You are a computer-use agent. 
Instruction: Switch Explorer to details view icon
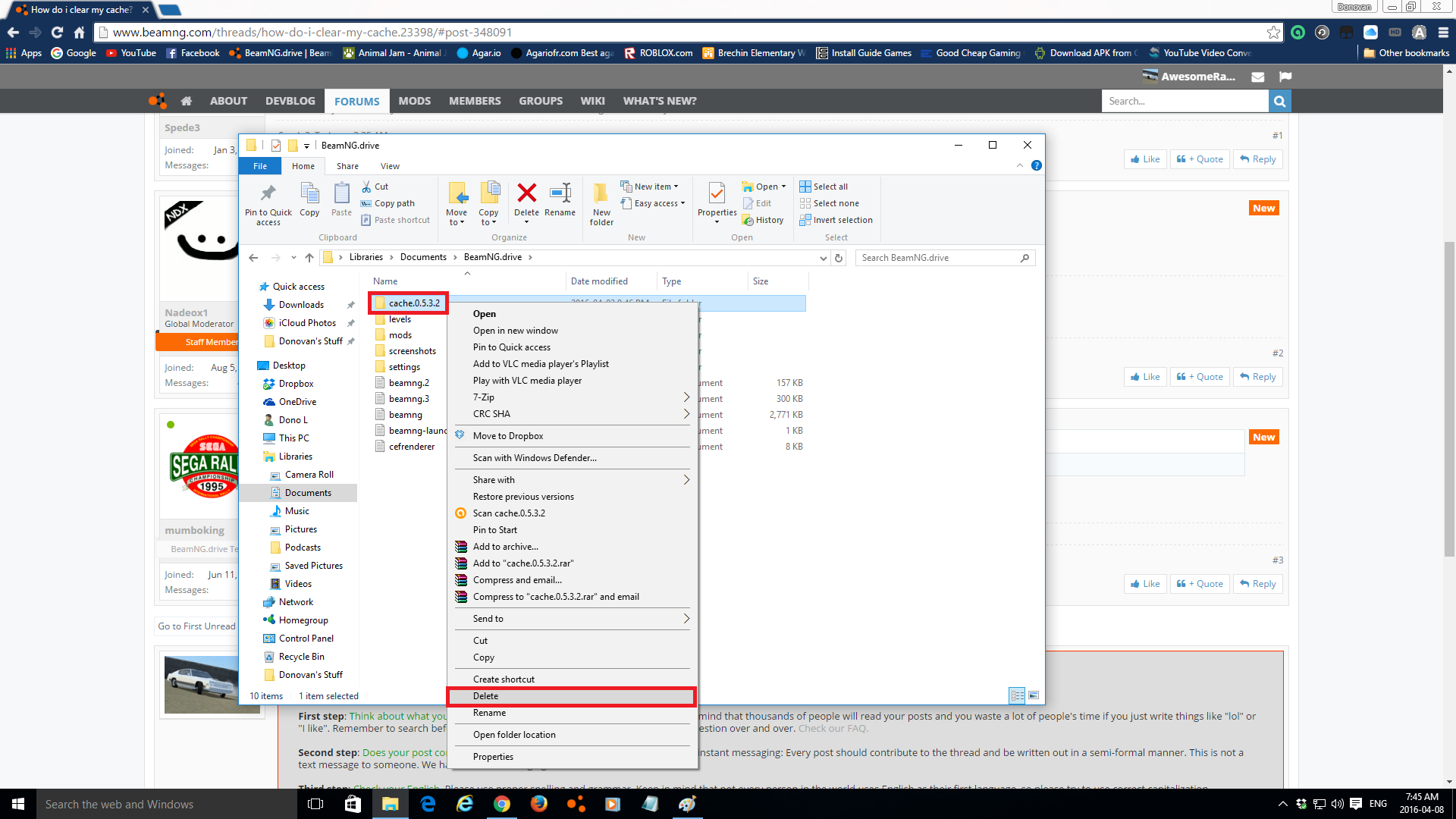tap(1017, 695)
